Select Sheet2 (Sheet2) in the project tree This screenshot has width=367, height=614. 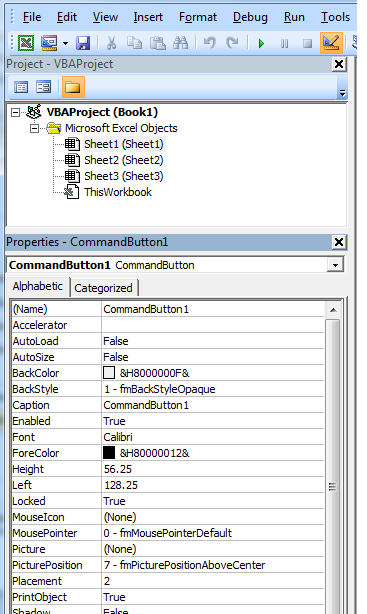click(124, 160)
